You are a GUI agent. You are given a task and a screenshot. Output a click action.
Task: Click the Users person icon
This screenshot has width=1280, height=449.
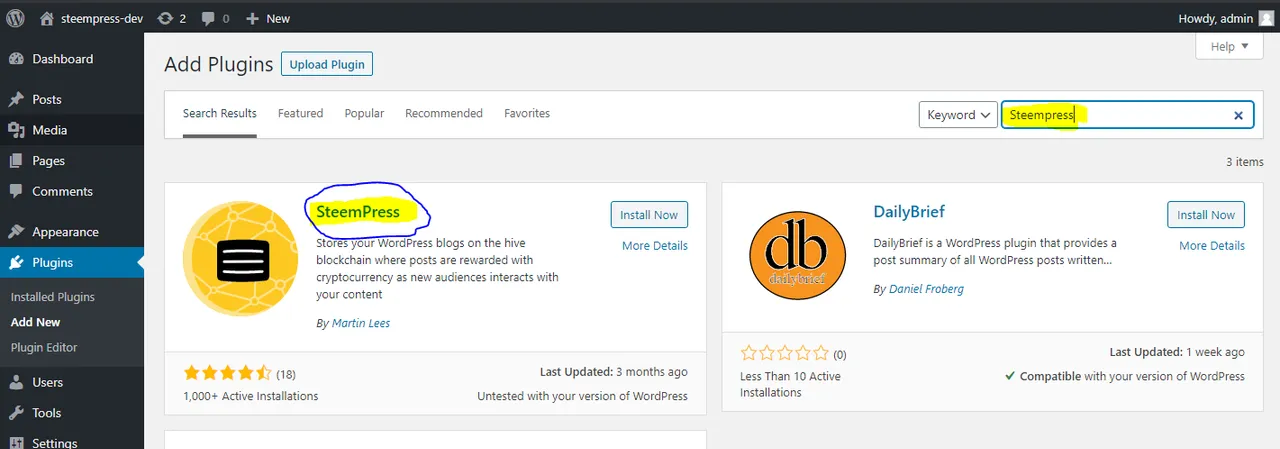point(16,382)
